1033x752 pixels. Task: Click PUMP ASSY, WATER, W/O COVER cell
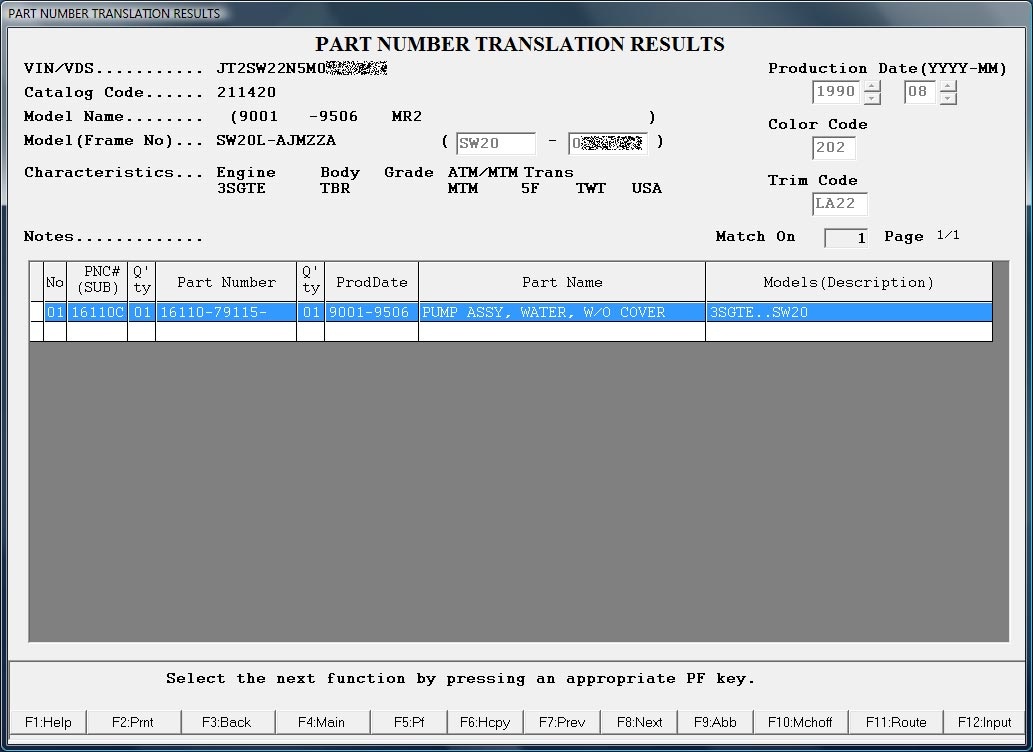[x=562, y=312]
